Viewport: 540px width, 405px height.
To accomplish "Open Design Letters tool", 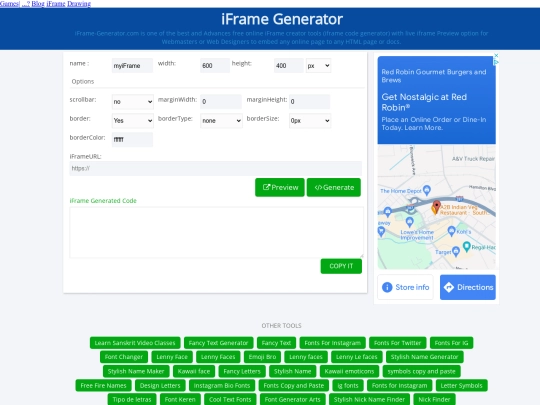I will pos(160,385).
